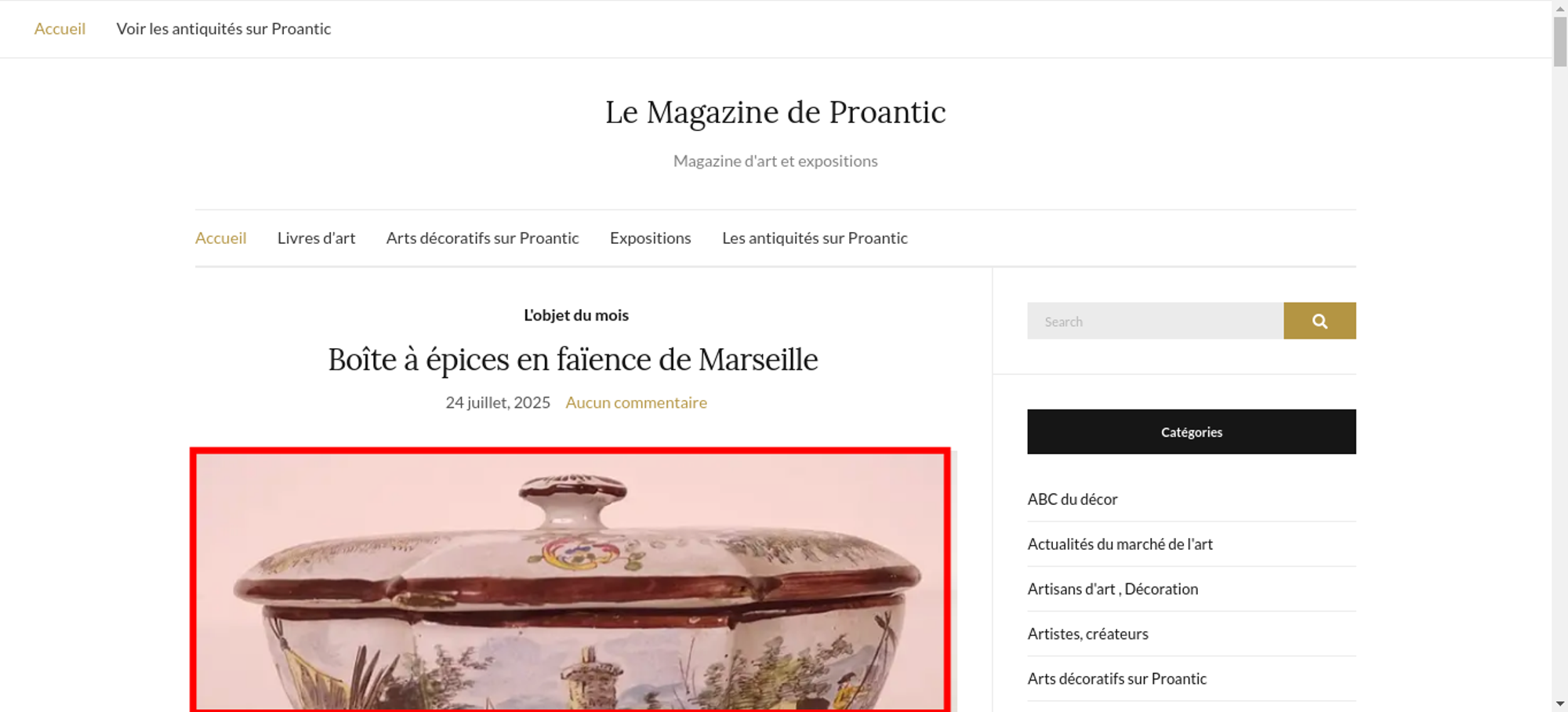Click the scrollbar down arrow
This screenshot has width=1568, height=712.
1559,704
